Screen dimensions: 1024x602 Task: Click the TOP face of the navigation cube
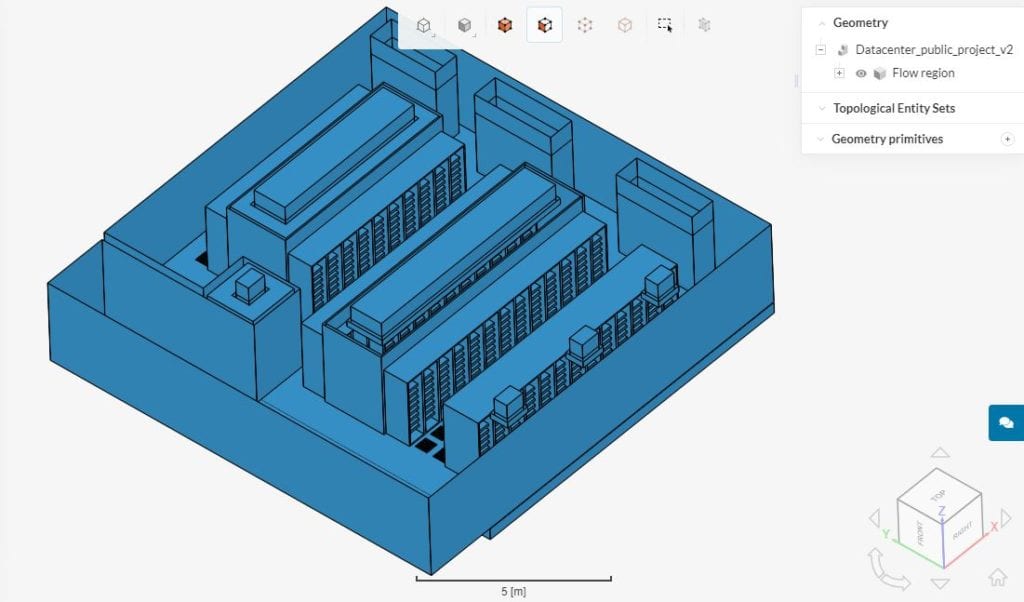point(938,493)
